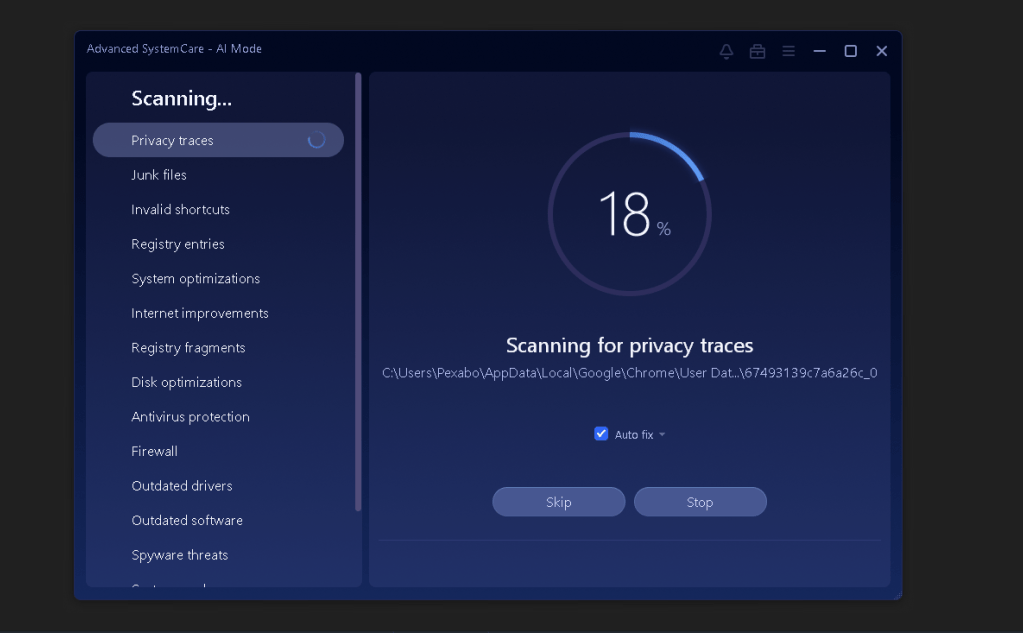
Task: Click the Advanced SystemCare - AI Mode title
Action: point(174,49)
